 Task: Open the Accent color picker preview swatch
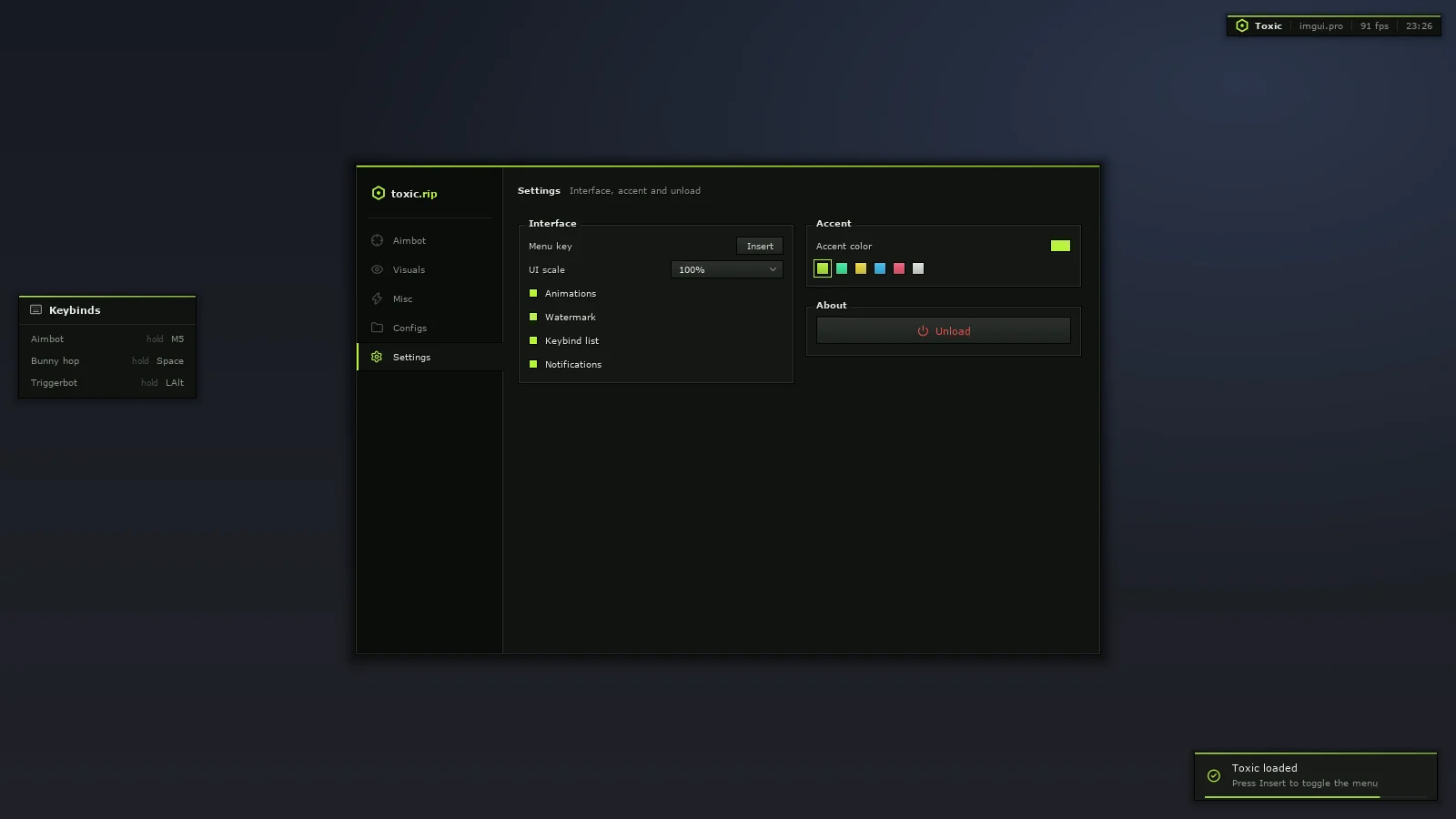point(1060,246)
